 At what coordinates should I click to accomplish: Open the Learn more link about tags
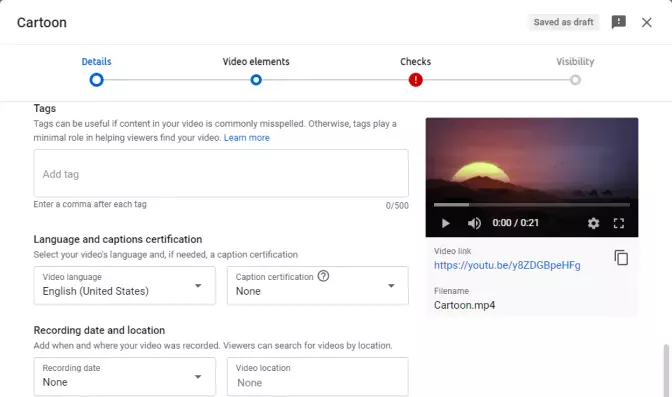[246, 138]
